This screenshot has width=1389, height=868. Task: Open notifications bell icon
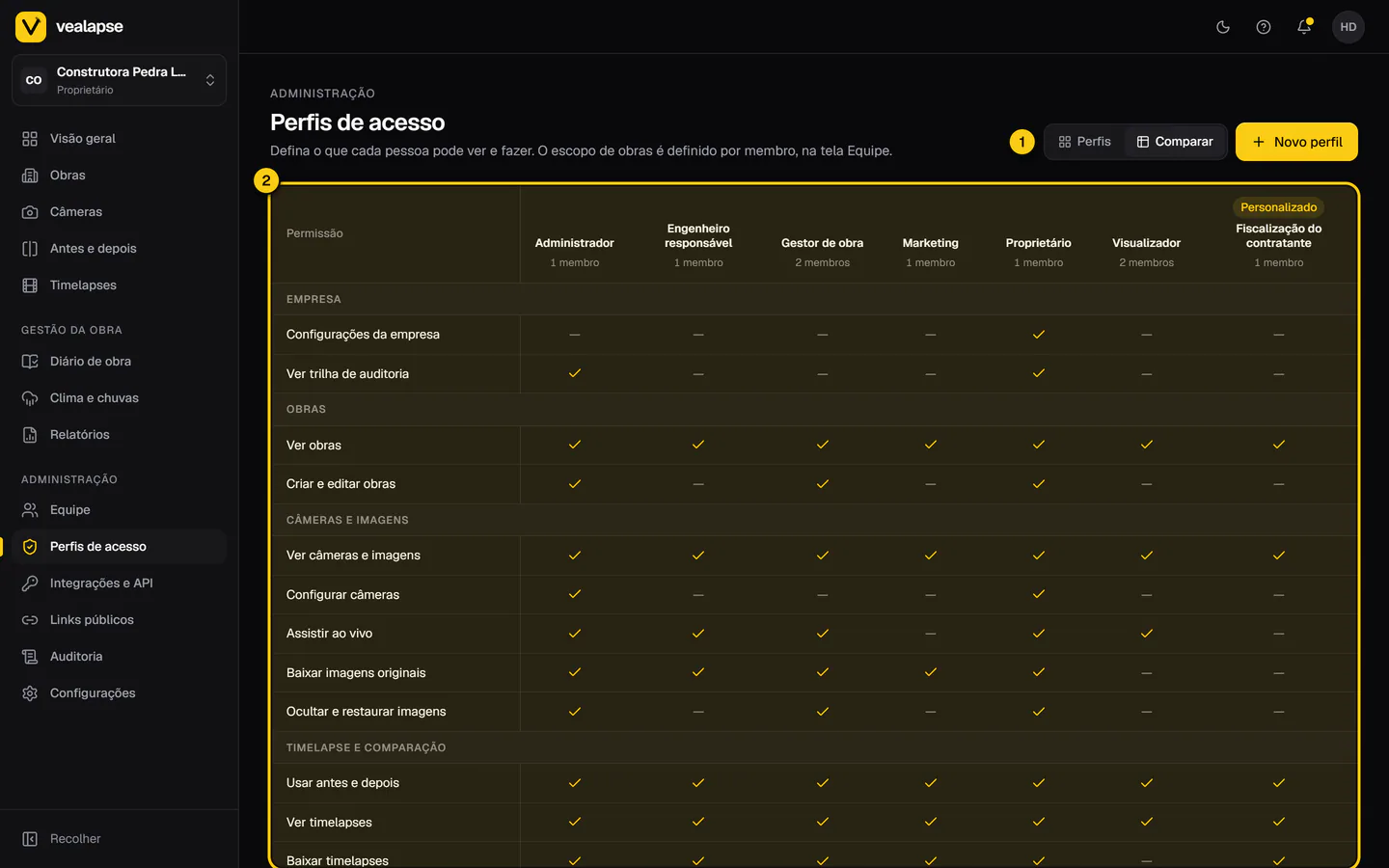tap(1304, 27)
